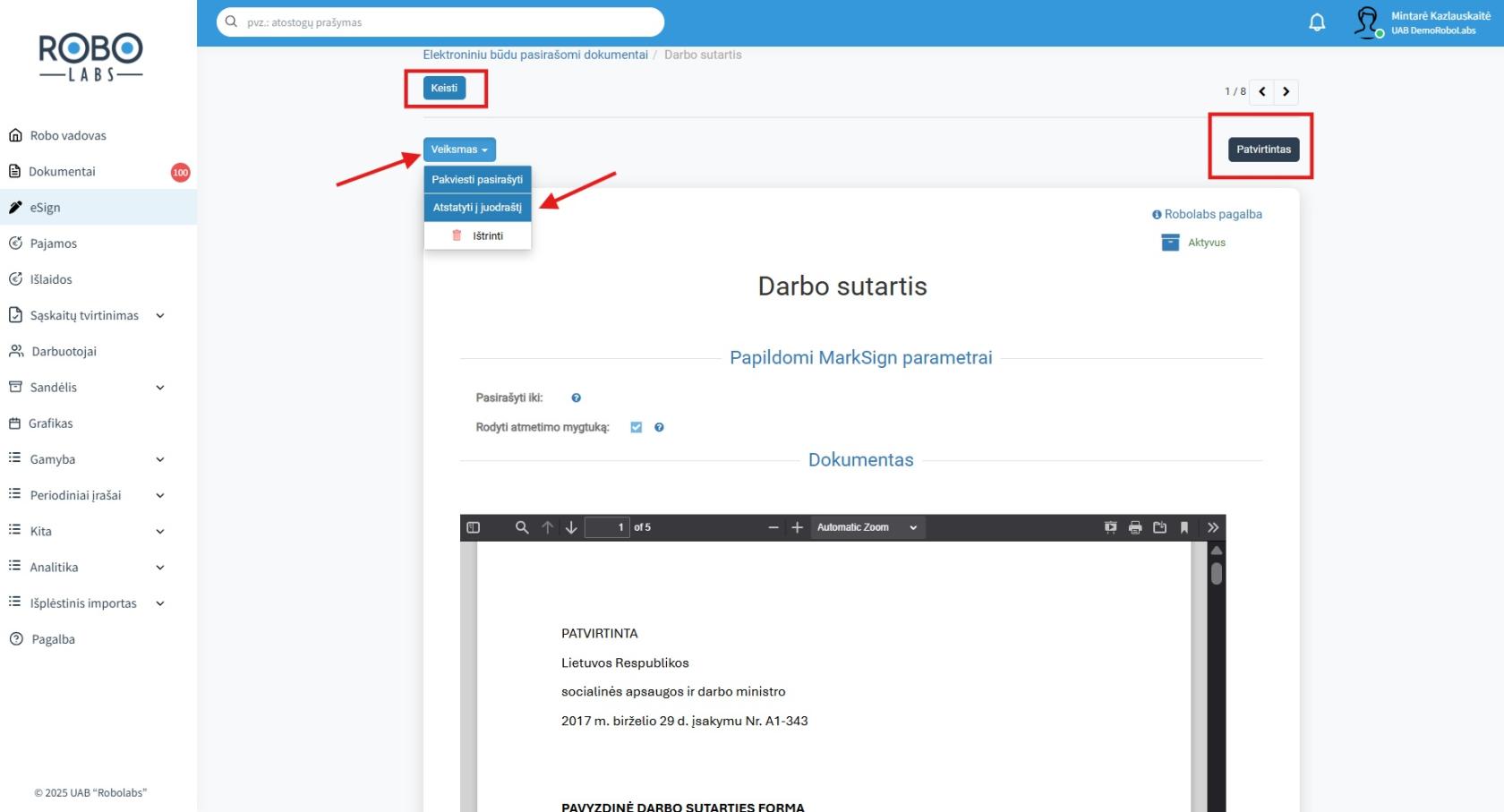Click the Pagalba question mark icon
The height and width of the screenshot is (812, 1504).
(16, 638)
